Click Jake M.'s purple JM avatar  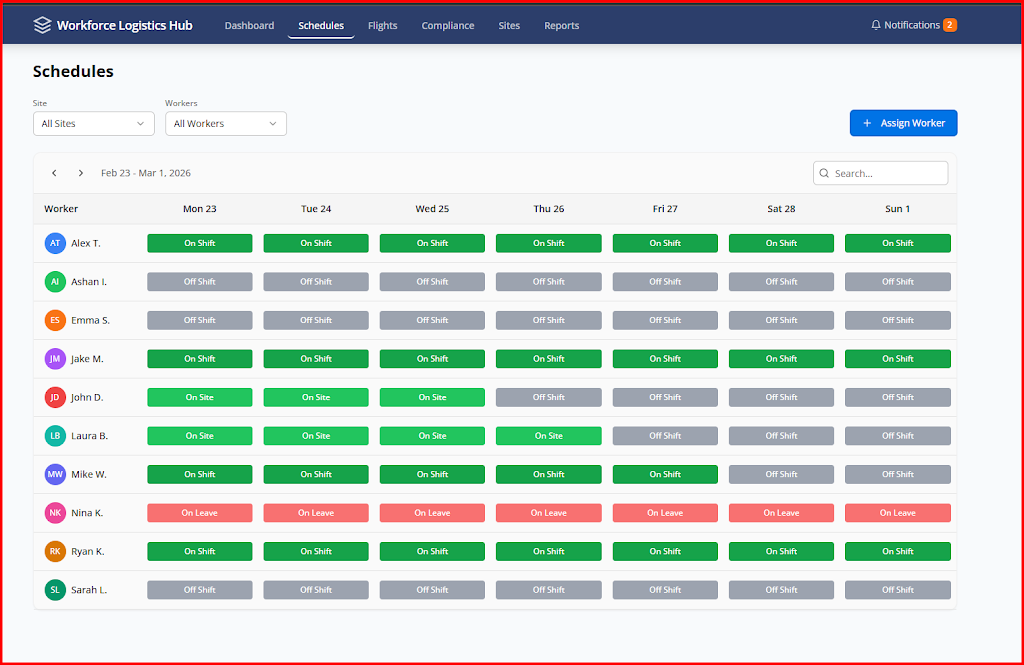(55, 359)
